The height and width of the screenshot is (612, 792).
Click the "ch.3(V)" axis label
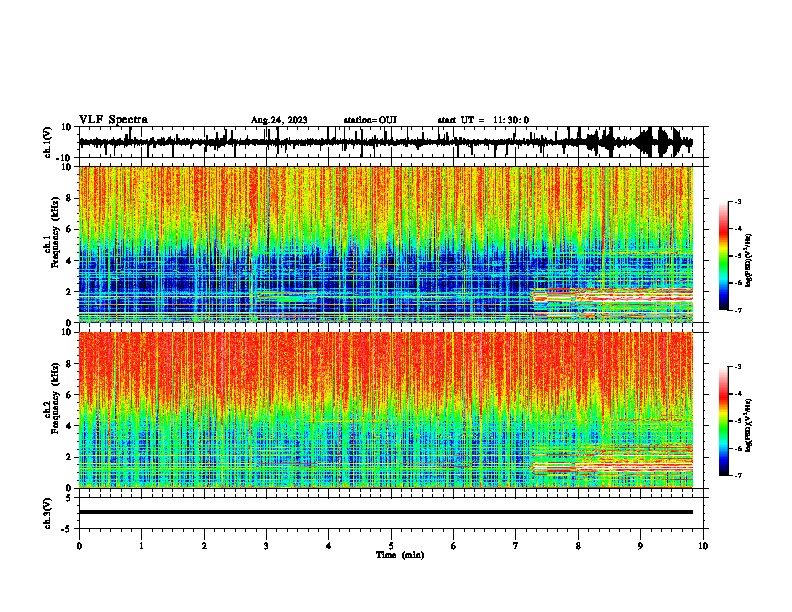tap(48, 513)
